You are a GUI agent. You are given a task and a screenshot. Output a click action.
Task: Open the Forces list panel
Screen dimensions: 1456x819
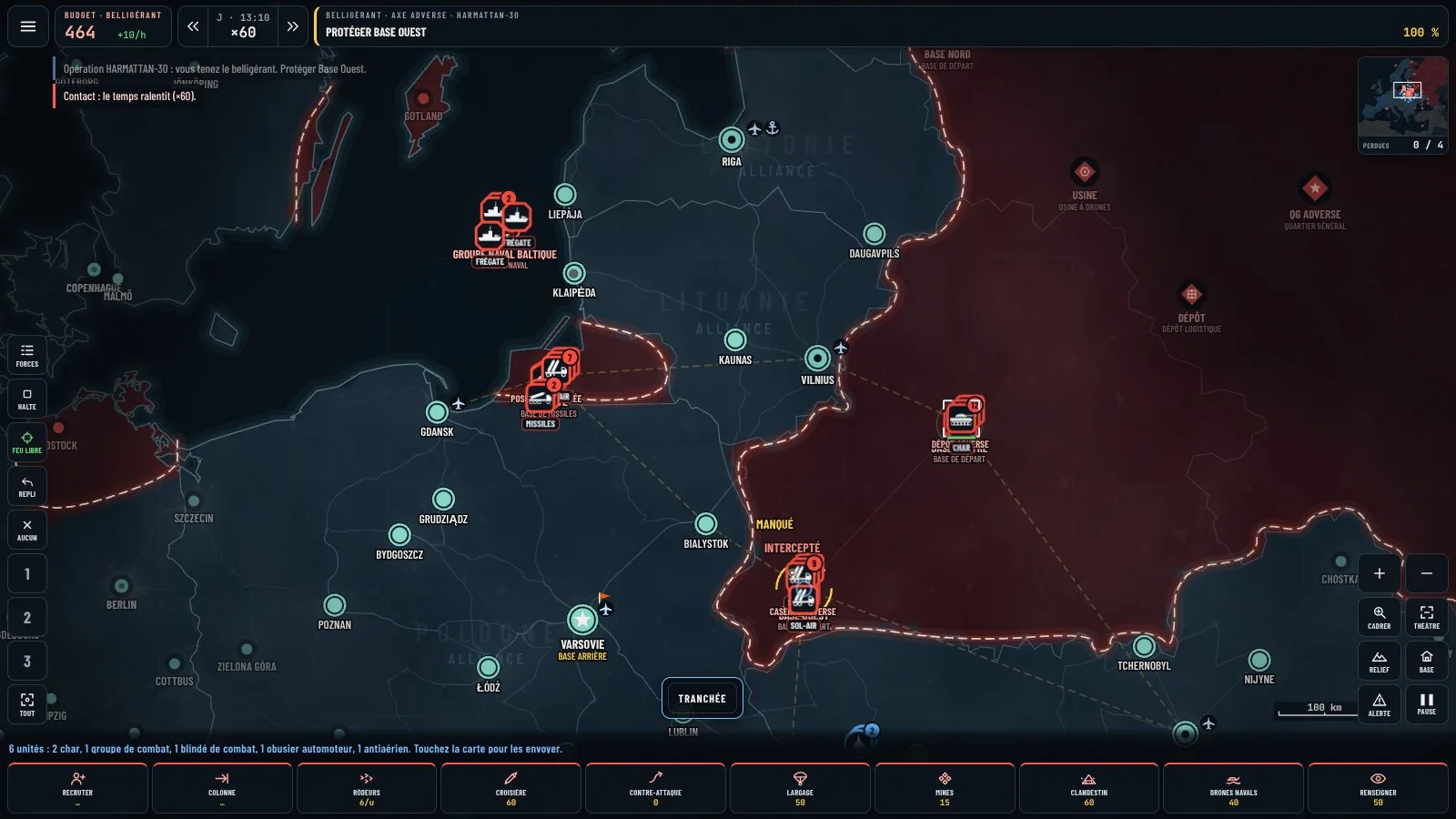point(27,355)
